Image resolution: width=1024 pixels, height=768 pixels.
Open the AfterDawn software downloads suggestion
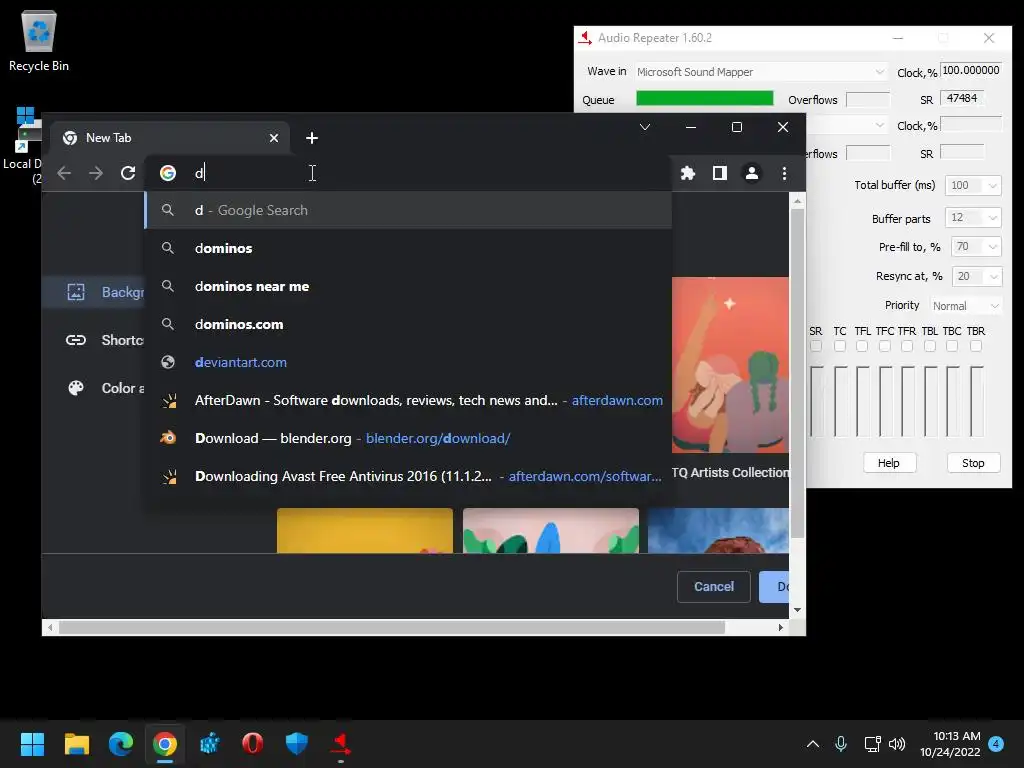tap(408, 400)
